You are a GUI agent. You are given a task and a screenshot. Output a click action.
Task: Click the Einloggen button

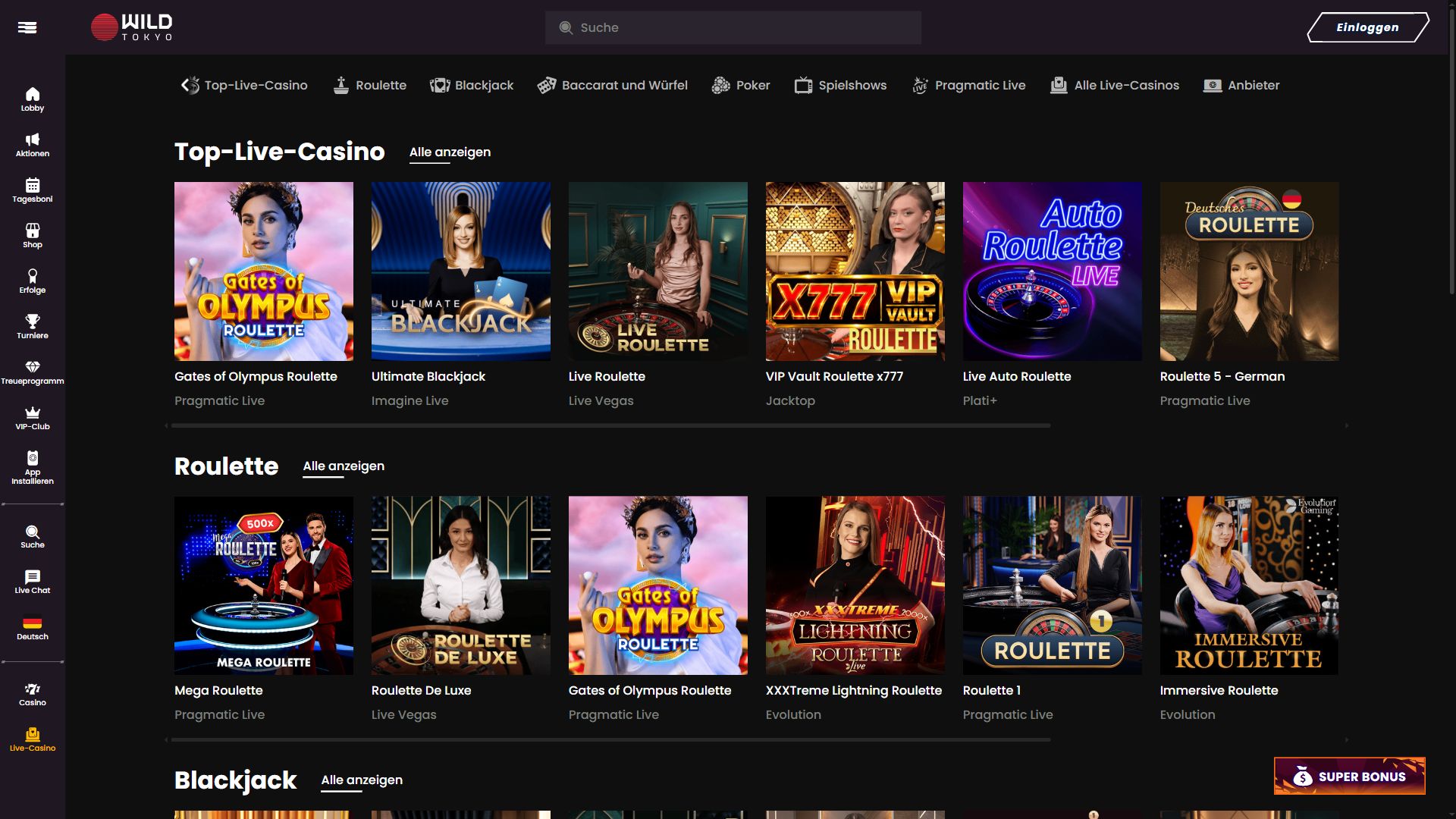pos(1368,27)
